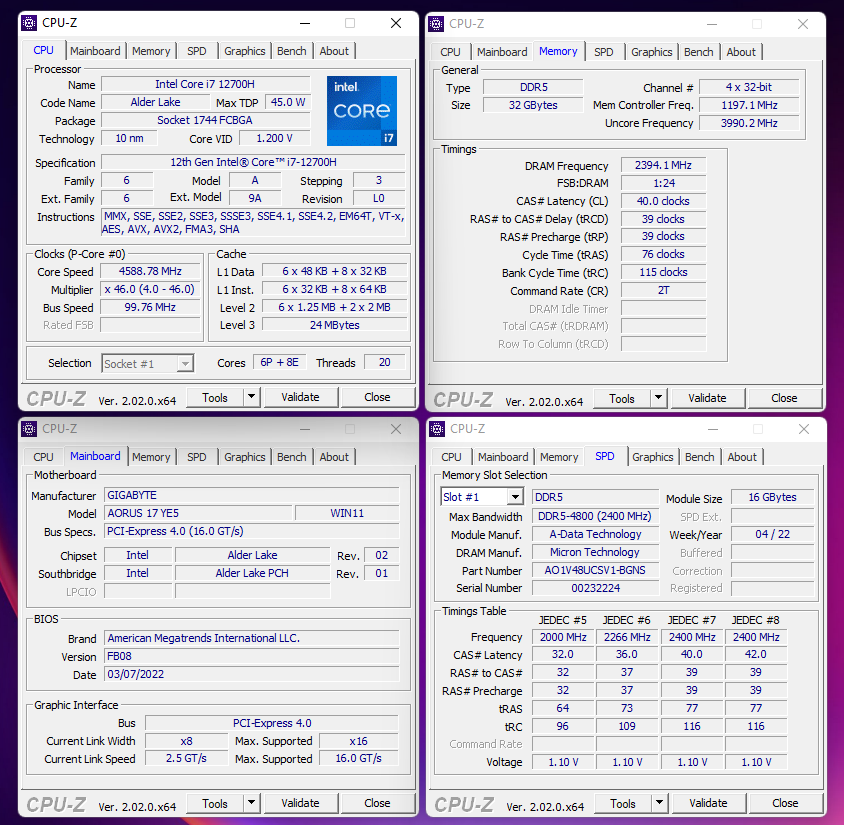Click motherboard model field AORUS 17 YE5

[x=198, y=513]
